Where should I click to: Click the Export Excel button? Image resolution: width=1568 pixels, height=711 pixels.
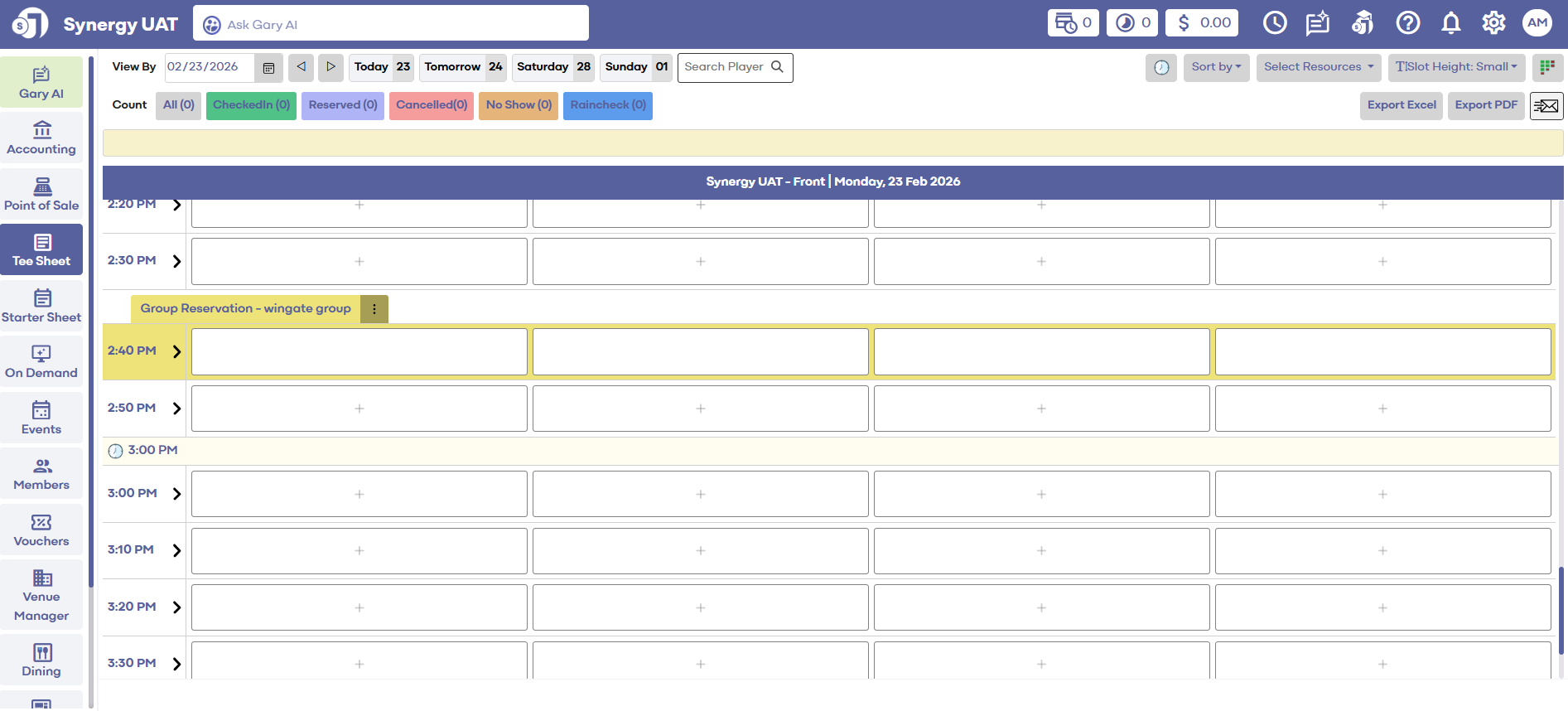(x=1402, y=105)
